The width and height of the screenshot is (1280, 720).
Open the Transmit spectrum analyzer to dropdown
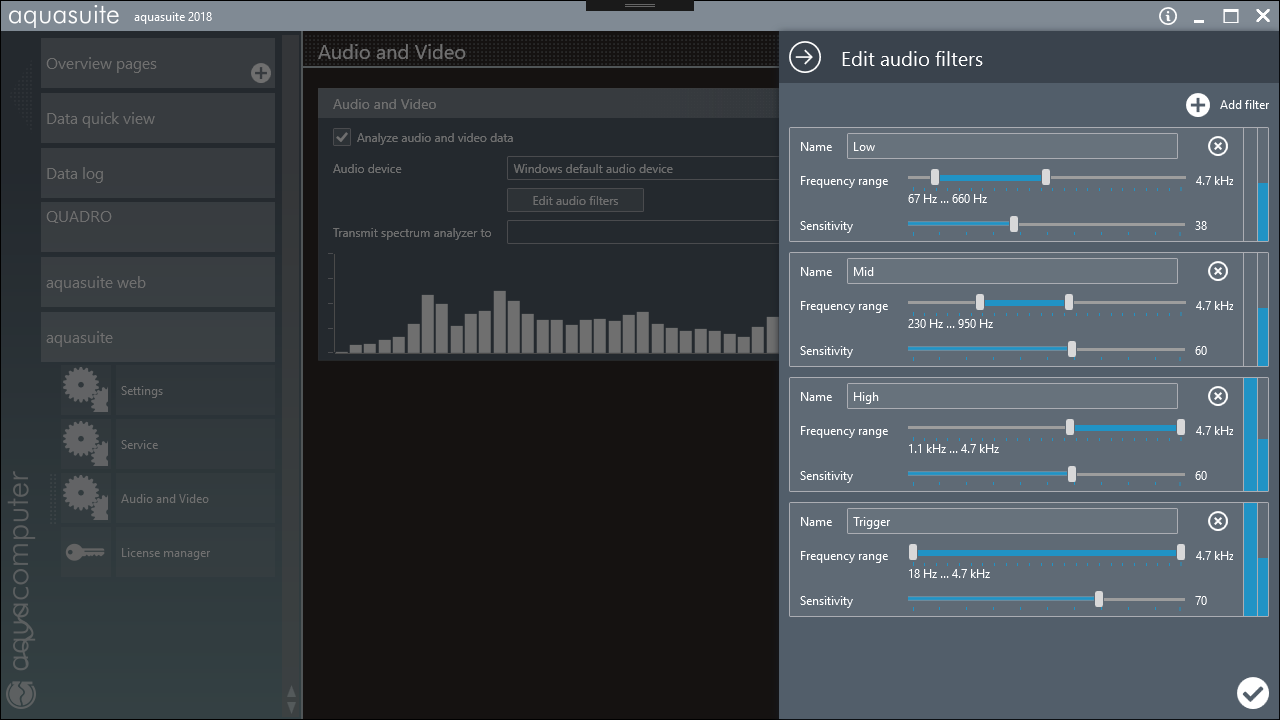click(x=642, y=232)
